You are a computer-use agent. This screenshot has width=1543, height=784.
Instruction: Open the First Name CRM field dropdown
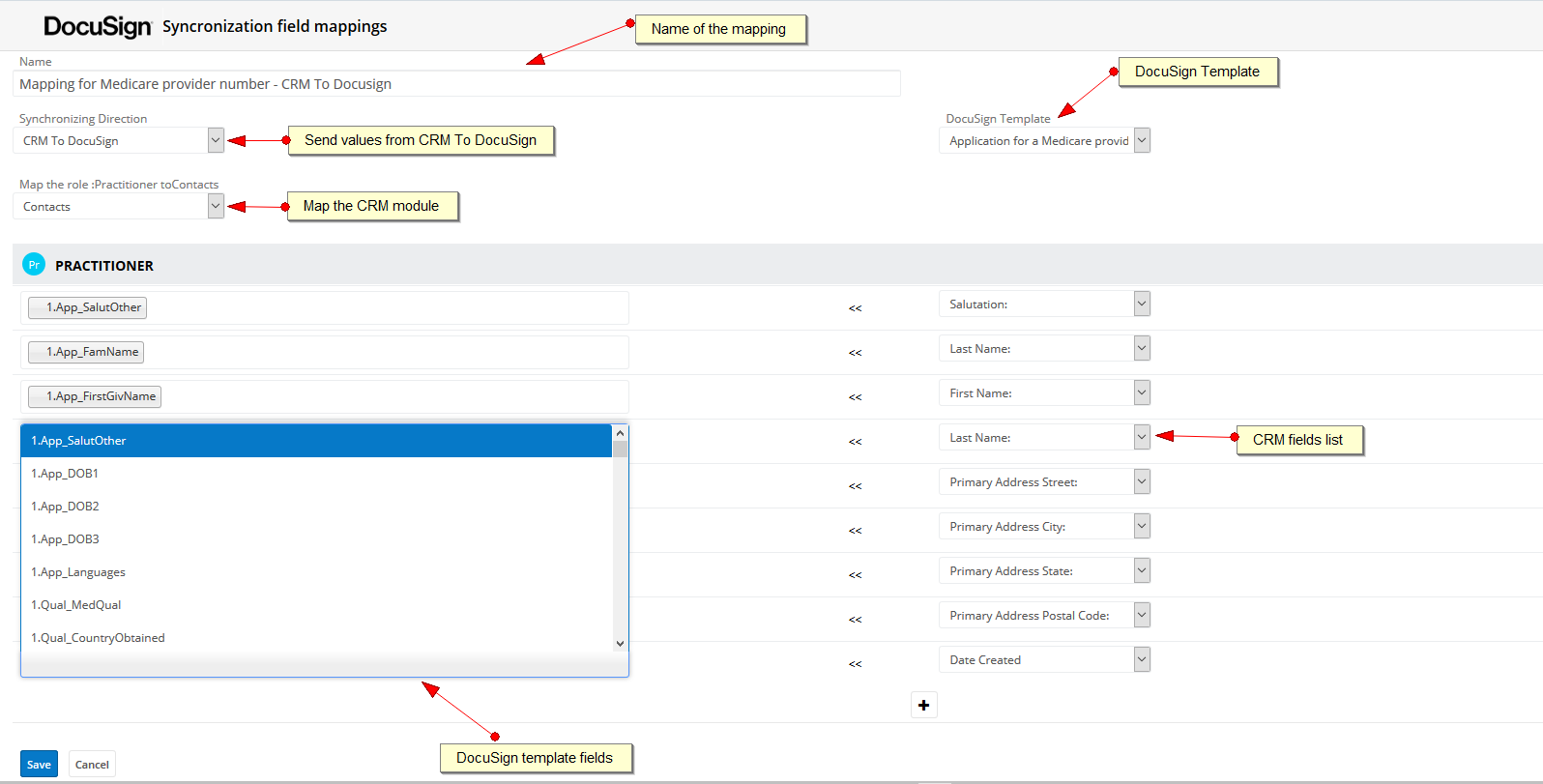tap(1044, 392)
